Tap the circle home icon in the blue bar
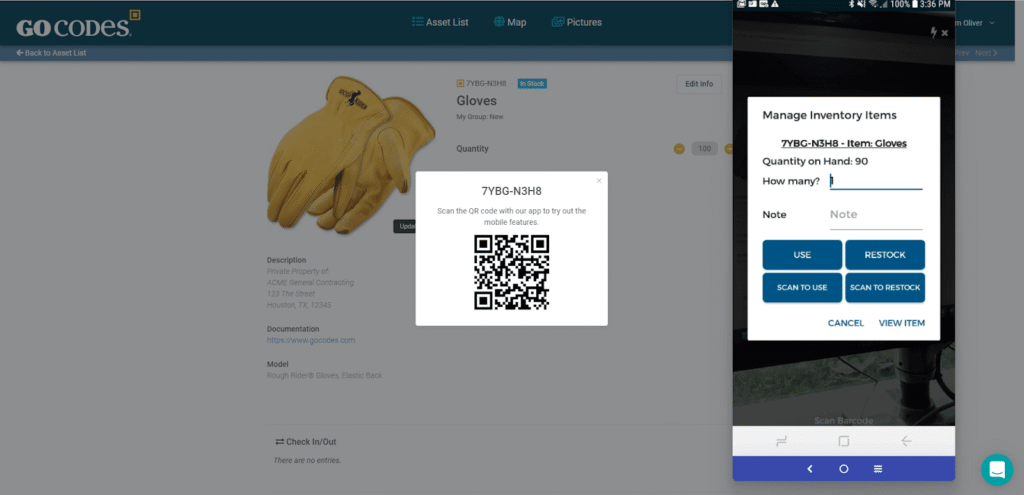Viewport: 1024px width, 495px height. point(844,469)
